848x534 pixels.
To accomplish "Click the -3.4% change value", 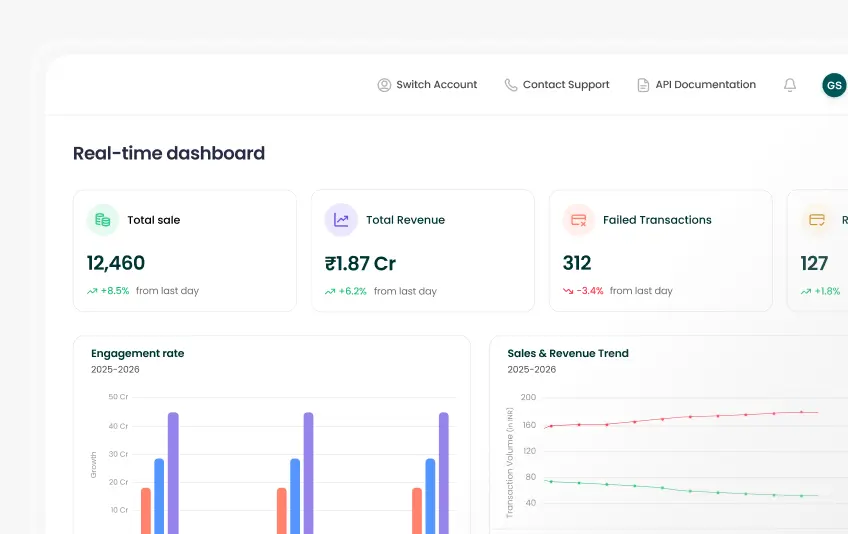I will pos(590,291).
